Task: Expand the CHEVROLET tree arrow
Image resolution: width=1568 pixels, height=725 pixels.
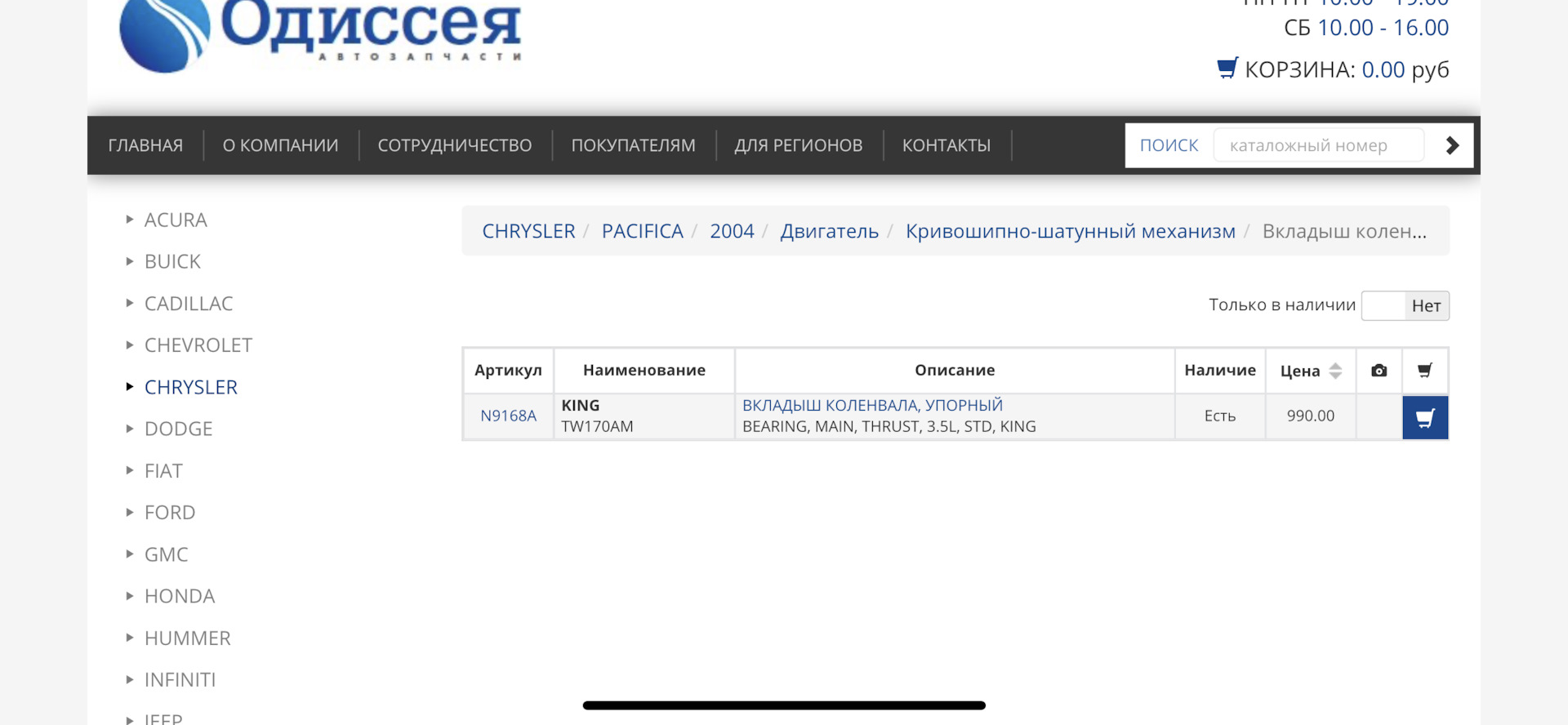Action: point(129,345)
